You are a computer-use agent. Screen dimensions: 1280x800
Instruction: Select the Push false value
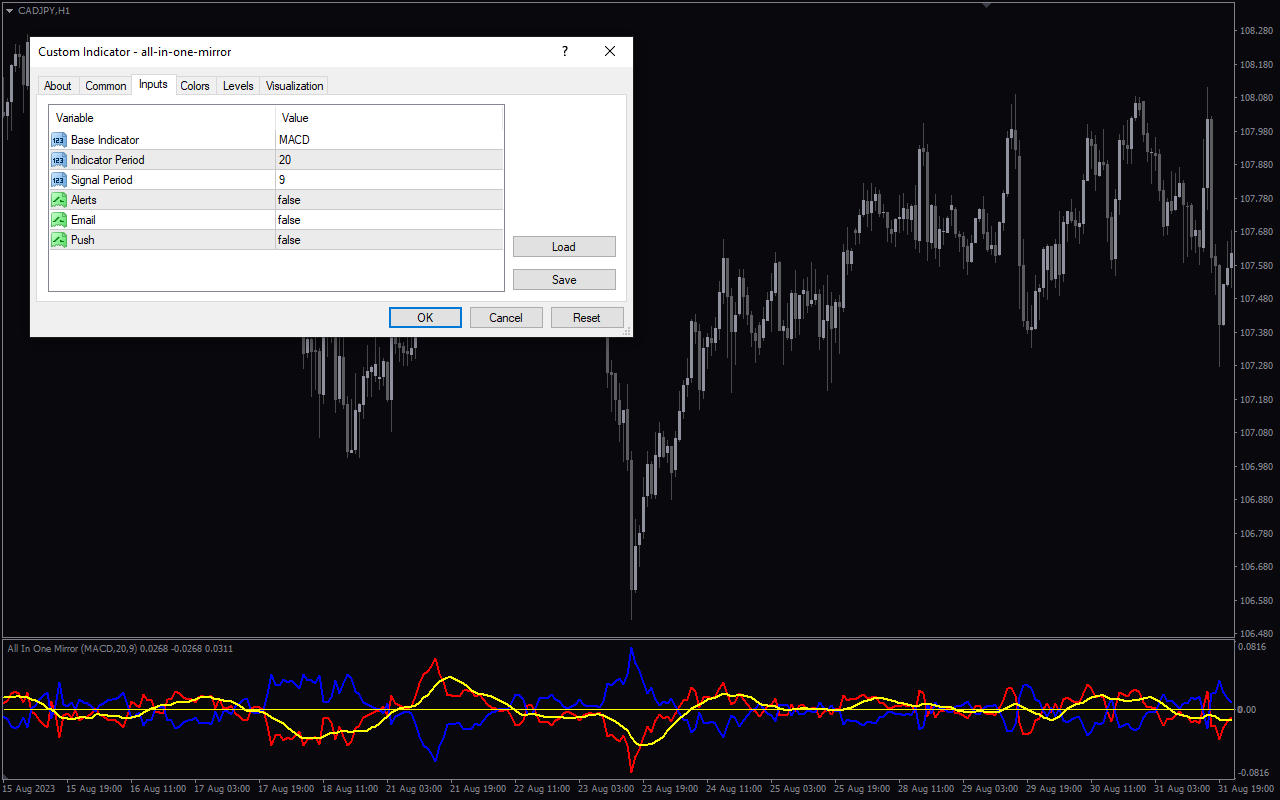pos(389,240)
